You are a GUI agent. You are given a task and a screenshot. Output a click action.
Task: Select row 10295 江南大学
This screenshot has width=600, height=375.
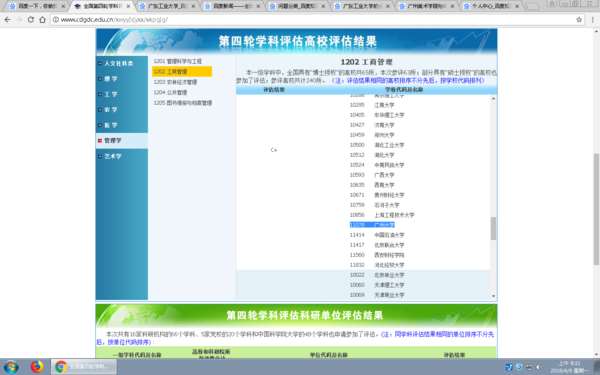(x=372, y=105)
